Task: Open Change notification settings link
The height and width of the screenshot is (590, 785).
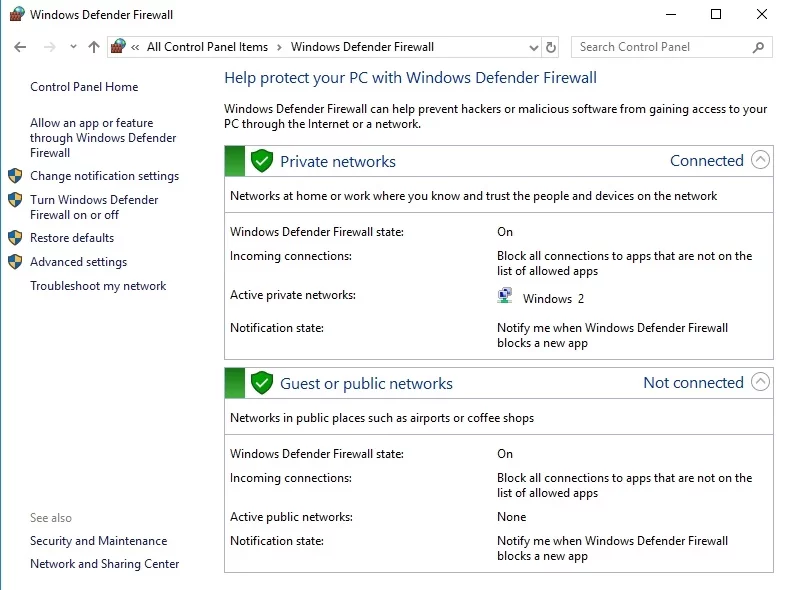Action: [104, 176]
